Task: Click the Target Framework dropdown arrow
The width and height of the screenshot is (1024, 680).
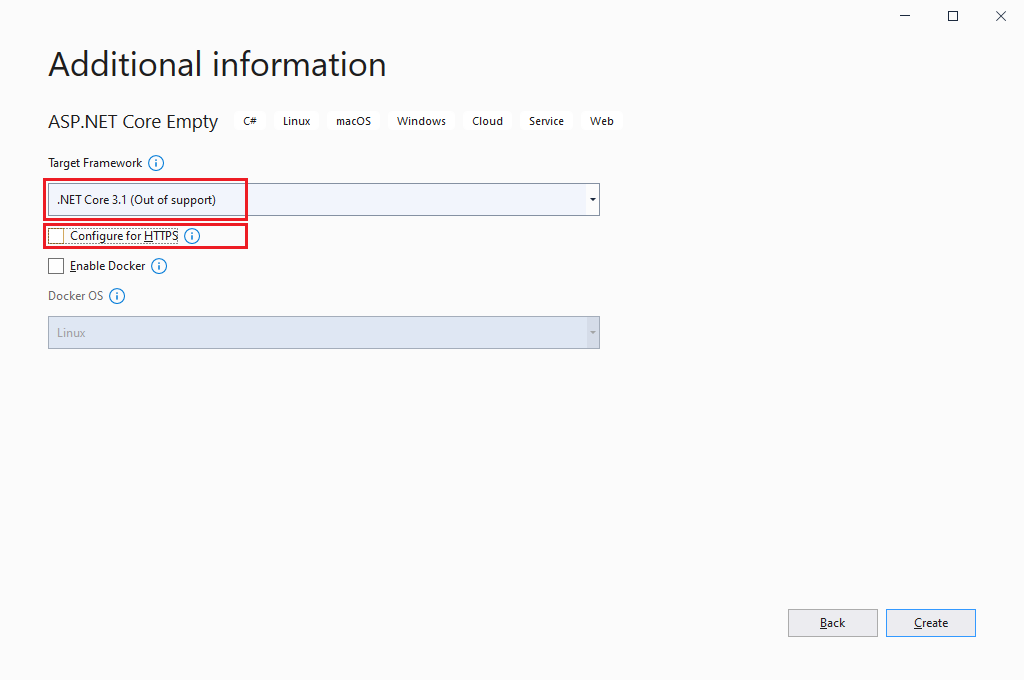Action: coord(592,199)
